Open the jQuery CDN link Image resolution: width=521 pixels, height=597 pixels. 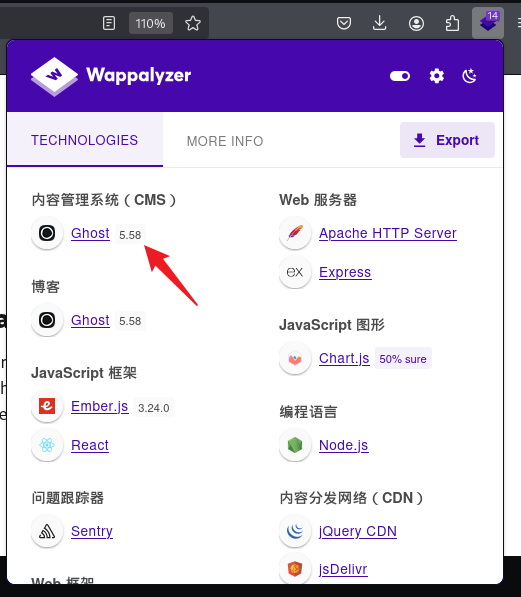point(358,531)
